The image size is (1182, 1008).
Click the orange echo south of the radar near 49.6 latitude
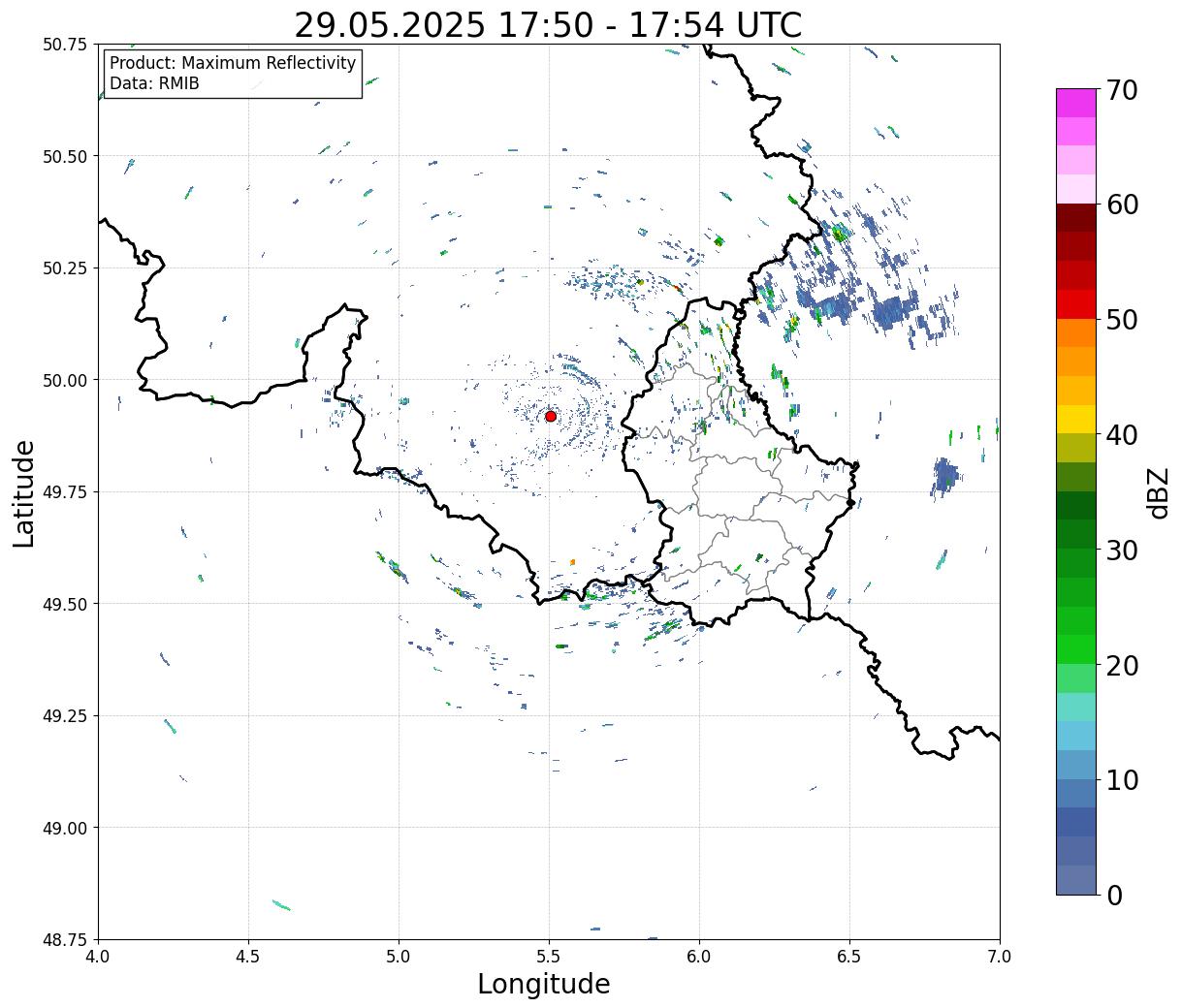[573, 562]
